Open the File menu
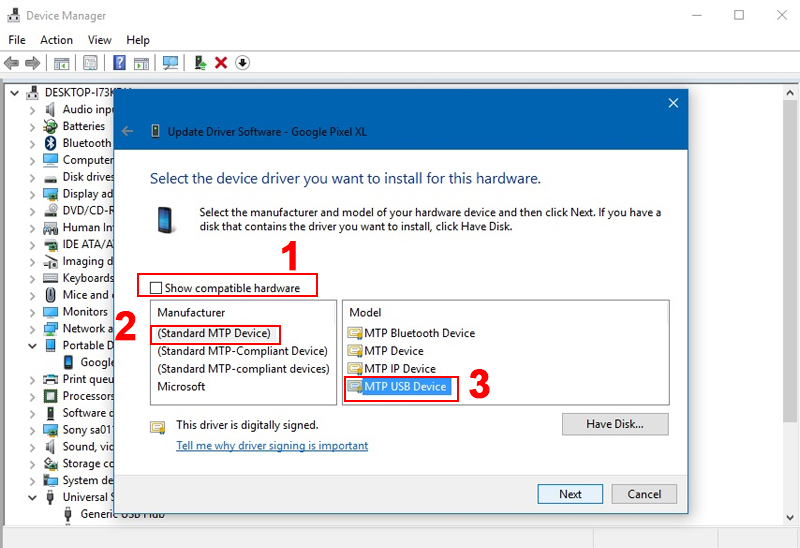 [x=17, y=40]
